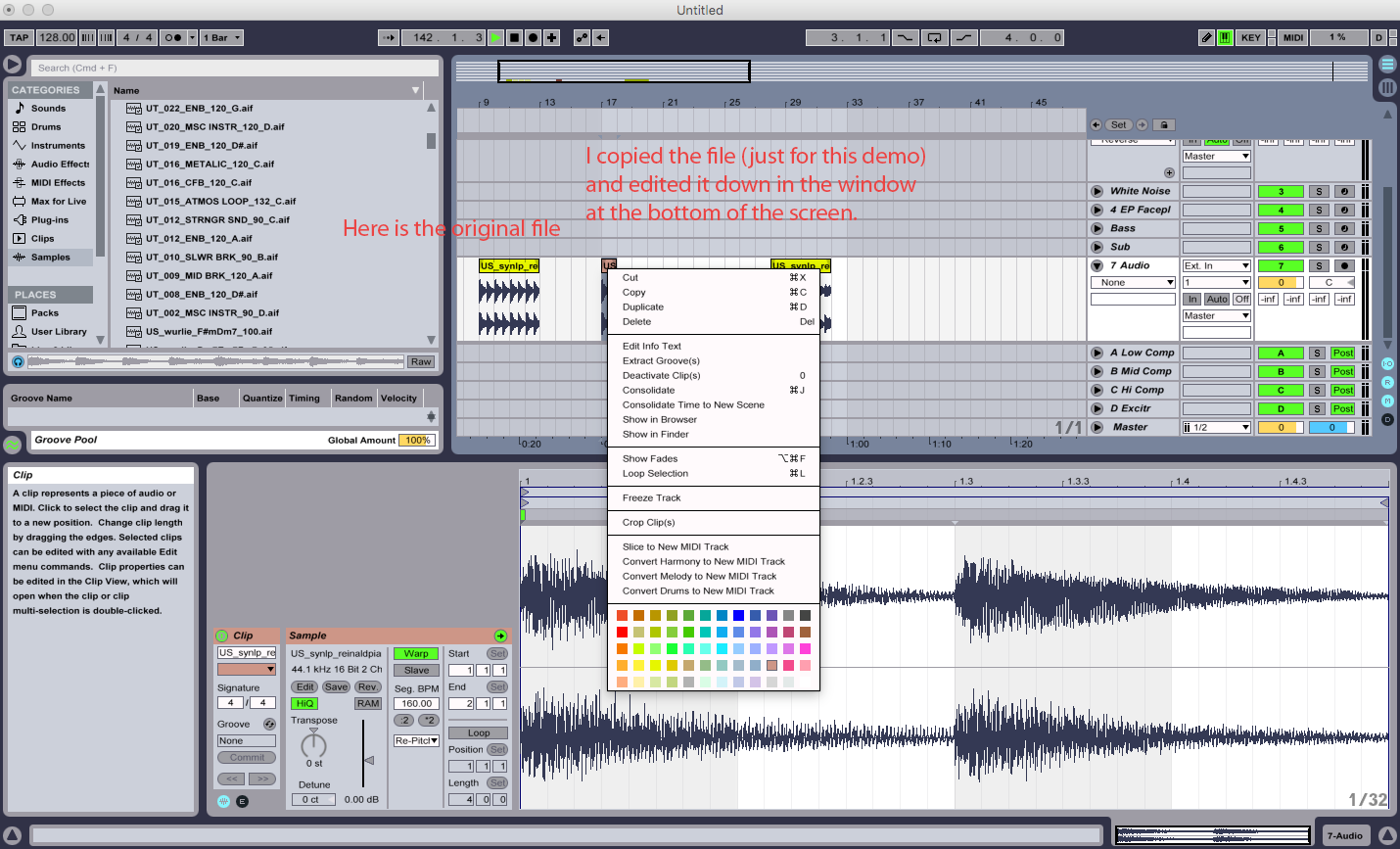Click the MIDI Arrangement Overdub plus button
Screen dimensions: 1400x849
(552, 37)
